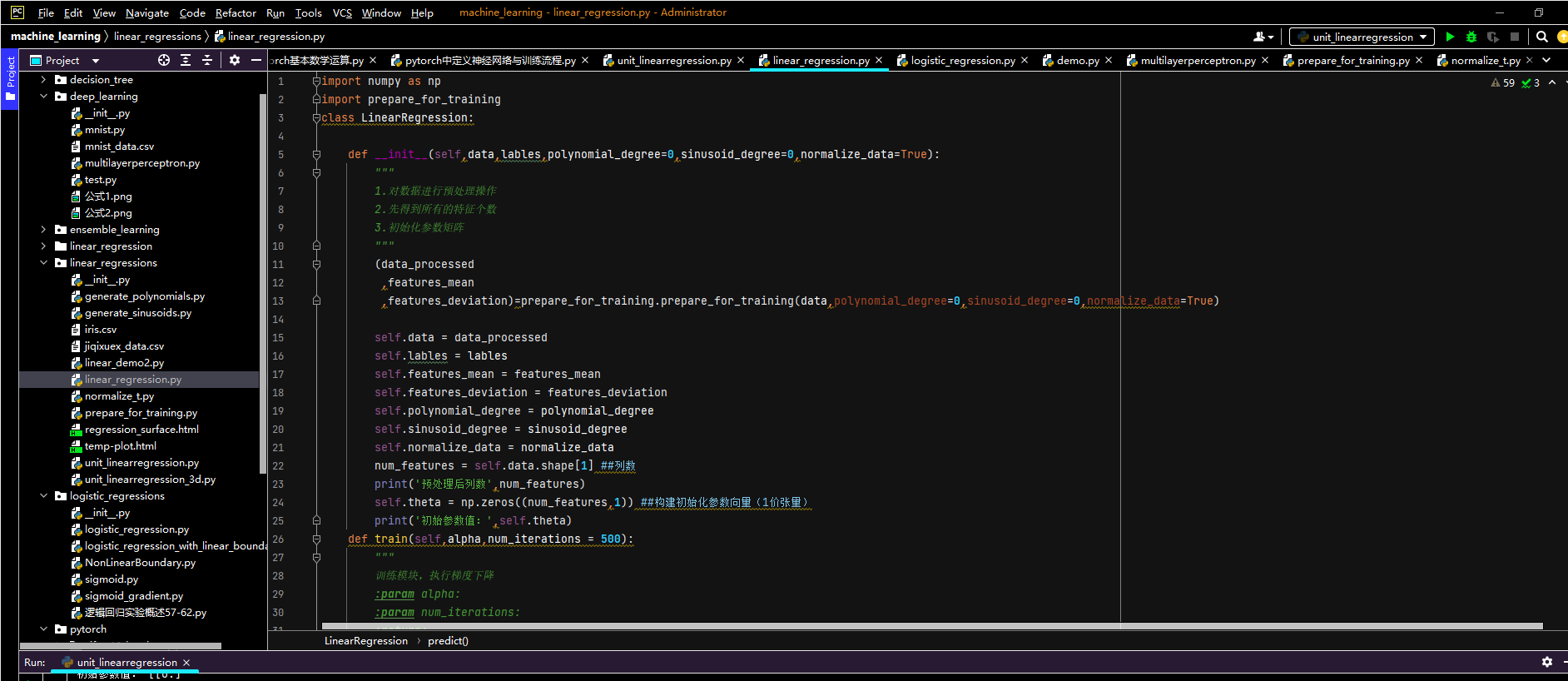1568x681 pixels.
Task: Click warnings count 59 indicator
Action: click(x=1503, y=82)
